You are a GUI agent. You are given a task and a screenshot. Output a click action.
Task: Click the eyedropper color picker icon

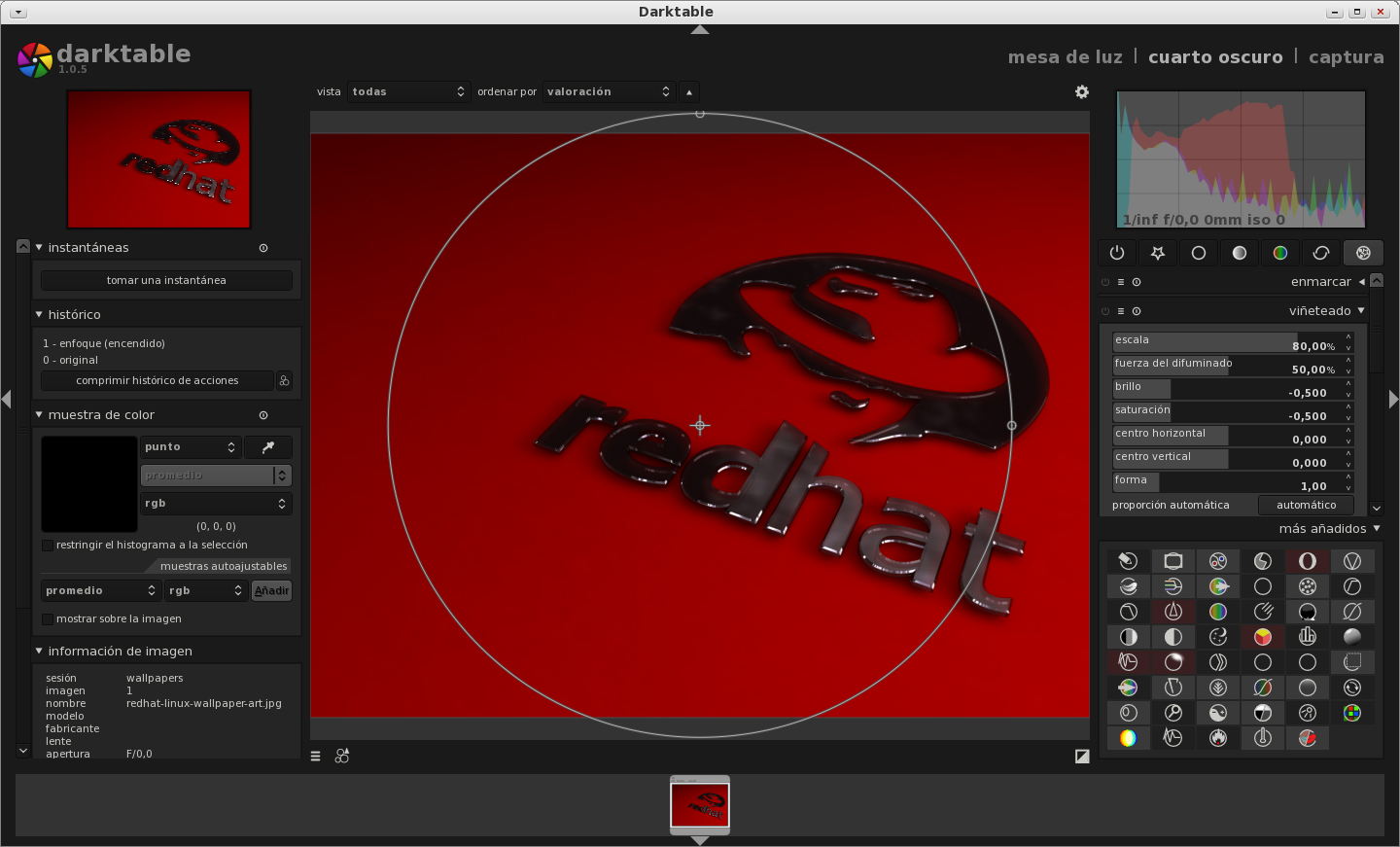(268, 447)
